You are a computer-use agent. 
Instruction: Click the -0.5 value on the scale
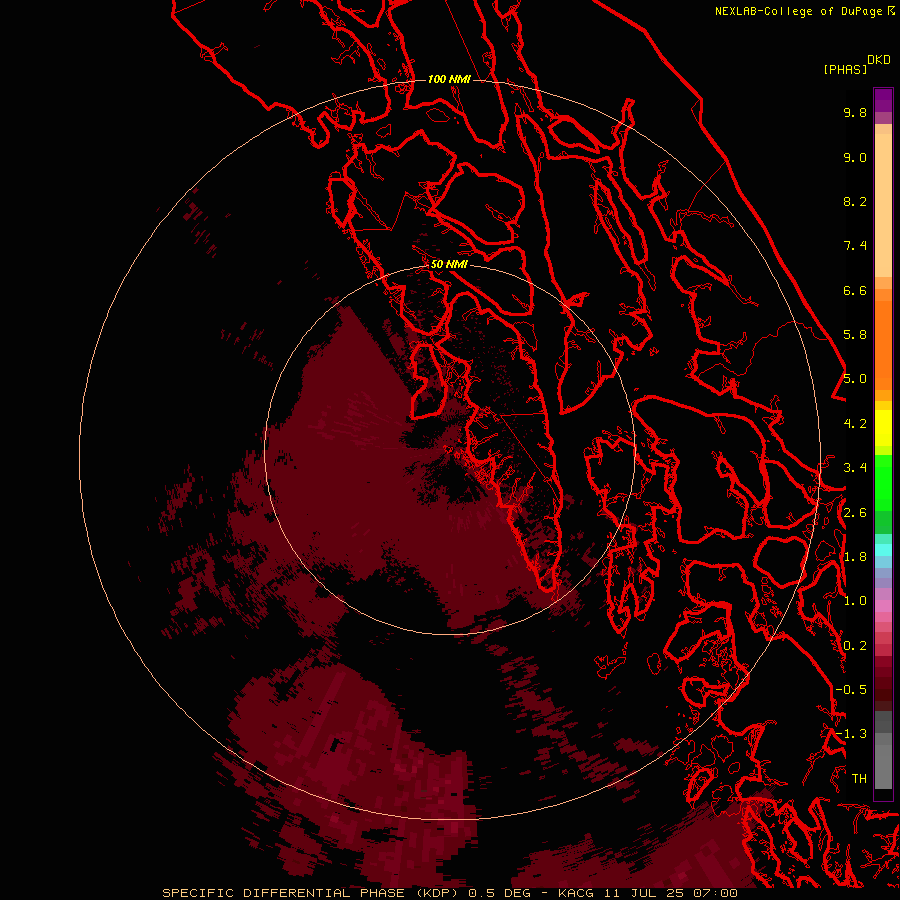pyautogui.click(x=851, y=690)
